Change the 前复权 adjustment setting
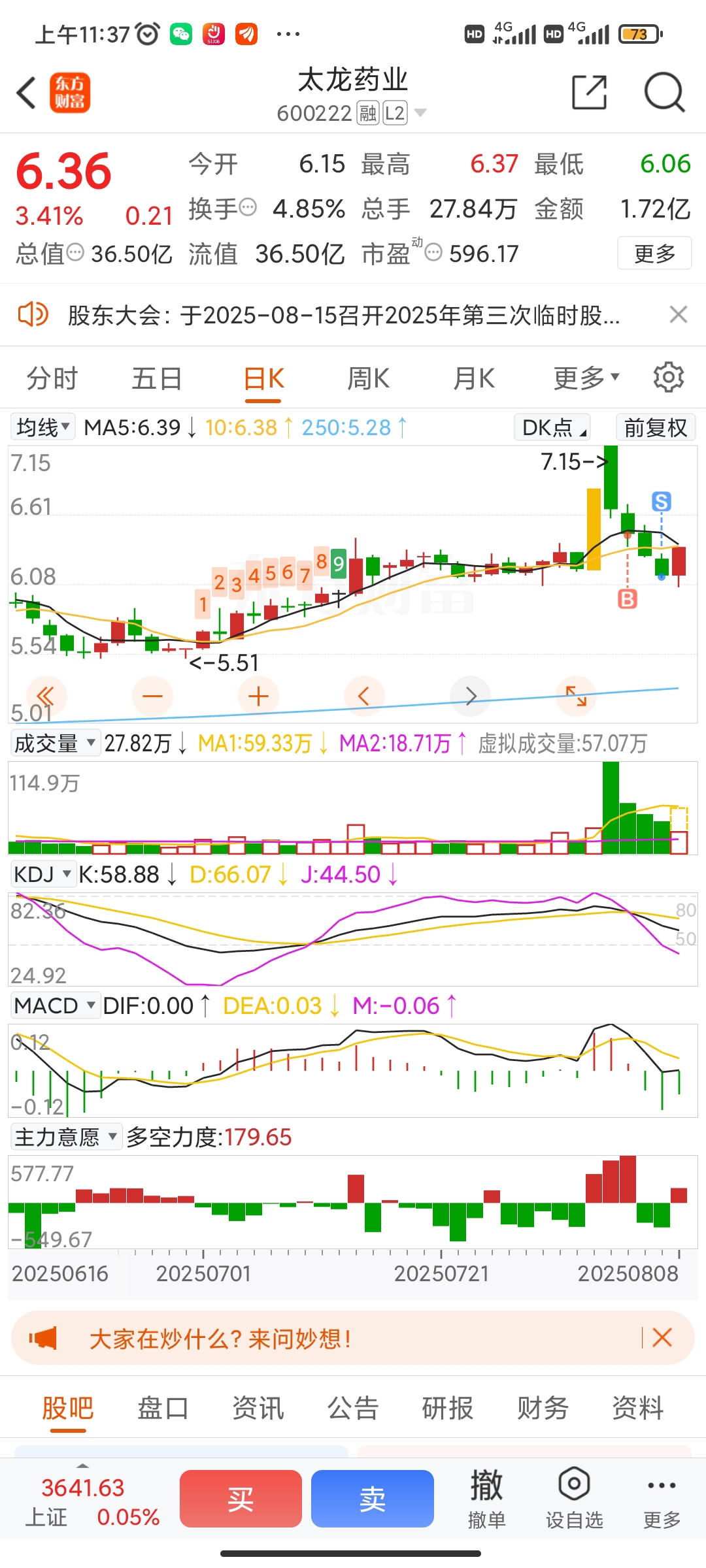 pos(656,427)
